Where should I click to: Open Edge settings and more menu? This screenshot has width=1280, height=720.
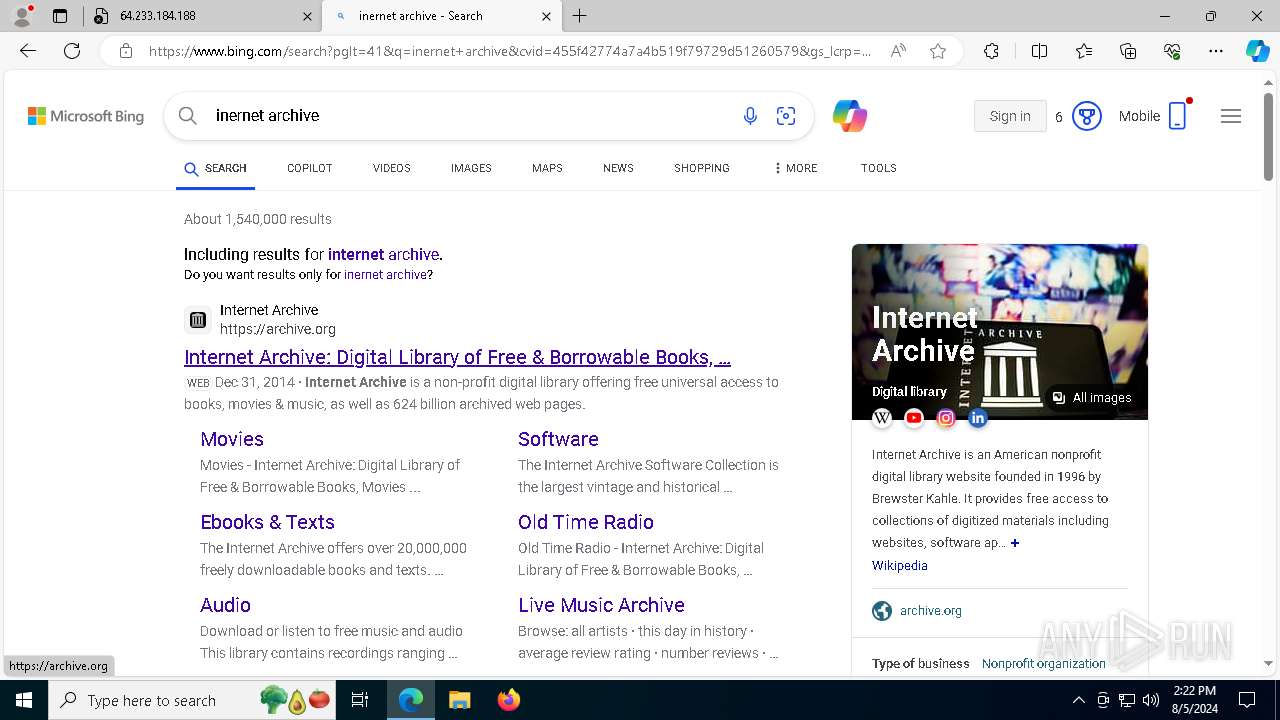(x=1216, y=51)
